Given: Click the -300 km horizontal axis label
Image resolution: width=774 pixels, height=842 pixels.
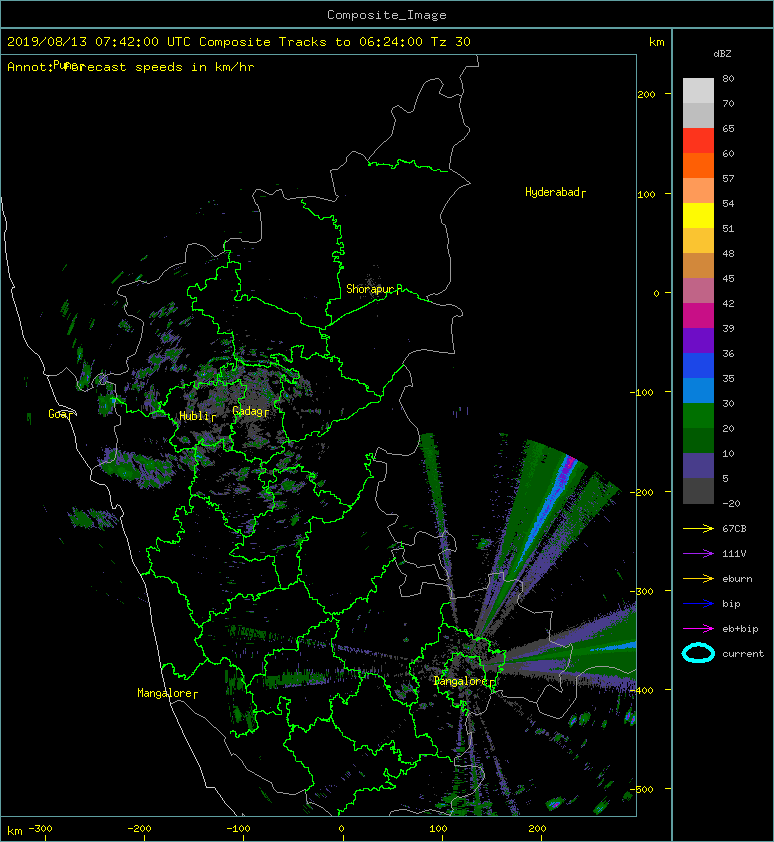Looking at the screenshot, I should [40, 829].
